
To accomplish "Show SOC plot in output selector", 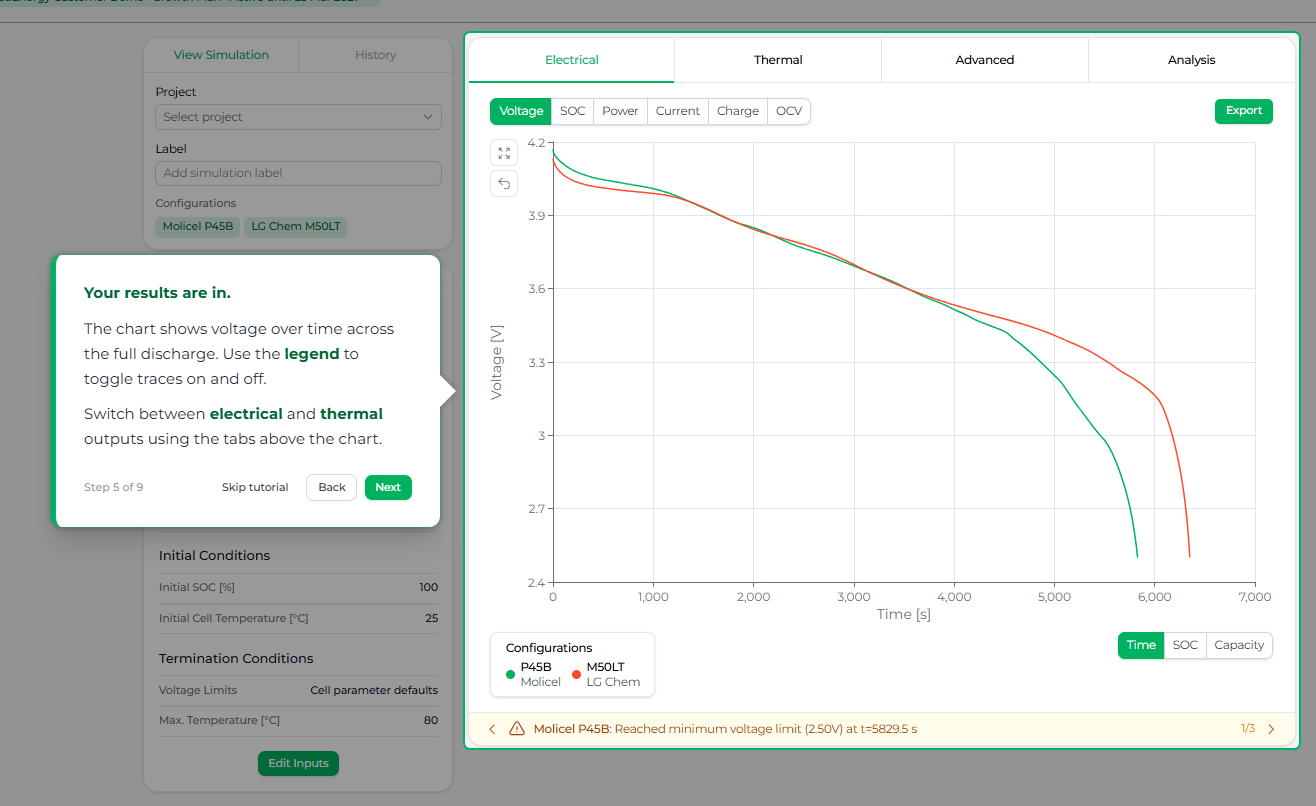I will [x=573, y=111].
